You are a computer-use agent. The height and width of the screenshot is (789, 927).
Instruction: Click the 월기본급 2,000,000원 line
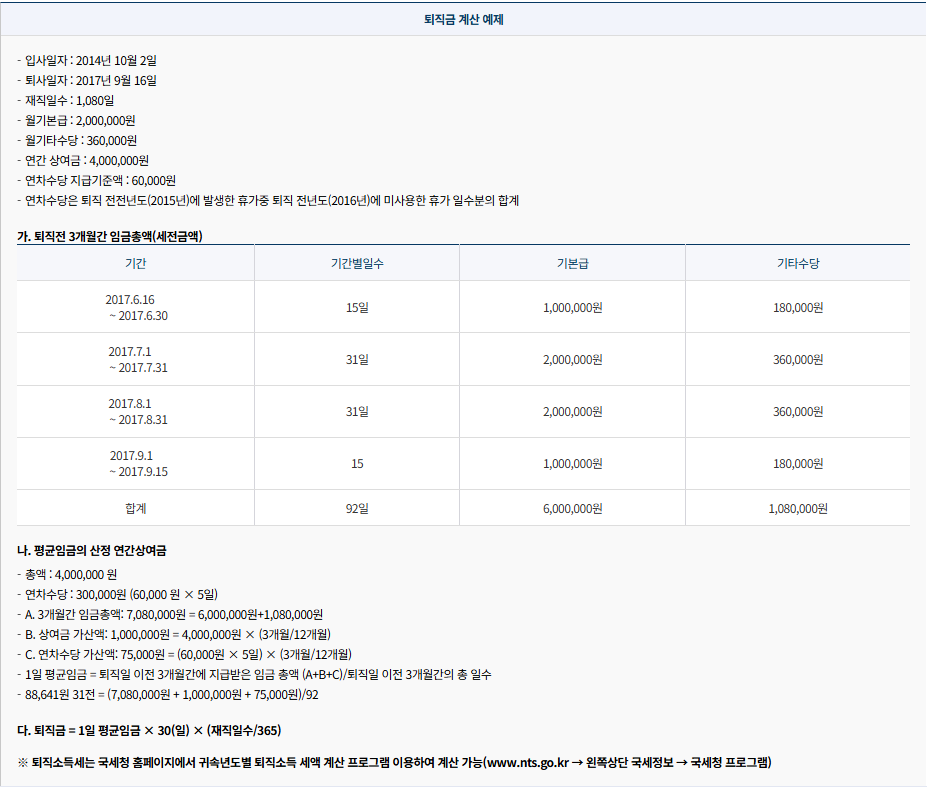pyautogui.click(x=90, y=120)
